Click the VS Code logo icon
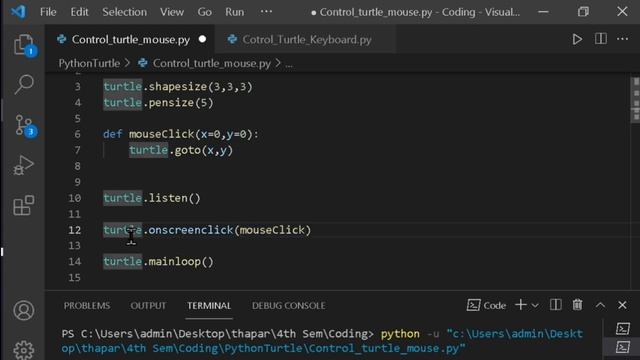This screenshot has width=640, height=360. (18, 12)
